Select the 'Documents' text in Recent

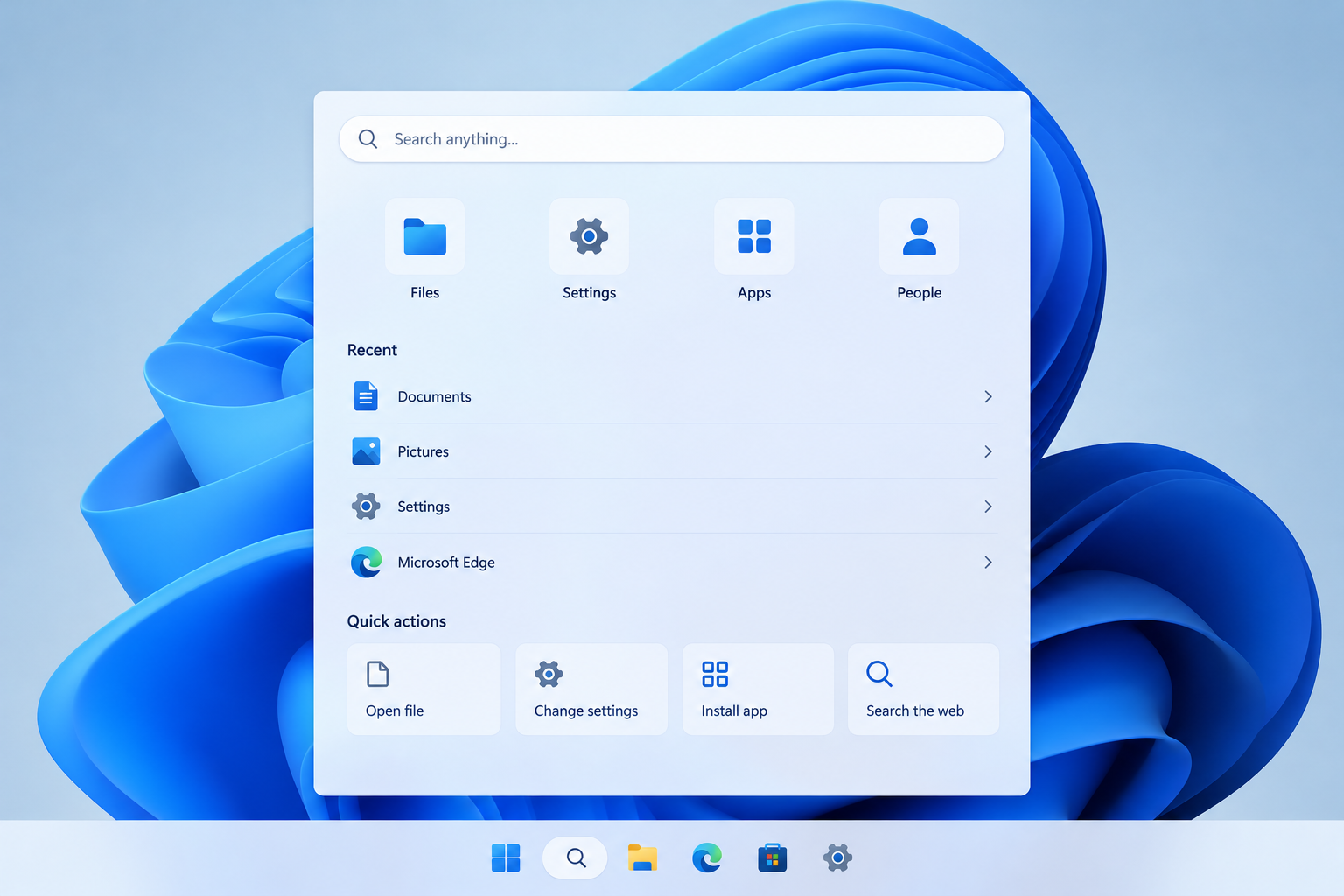(x=434, y=396)
